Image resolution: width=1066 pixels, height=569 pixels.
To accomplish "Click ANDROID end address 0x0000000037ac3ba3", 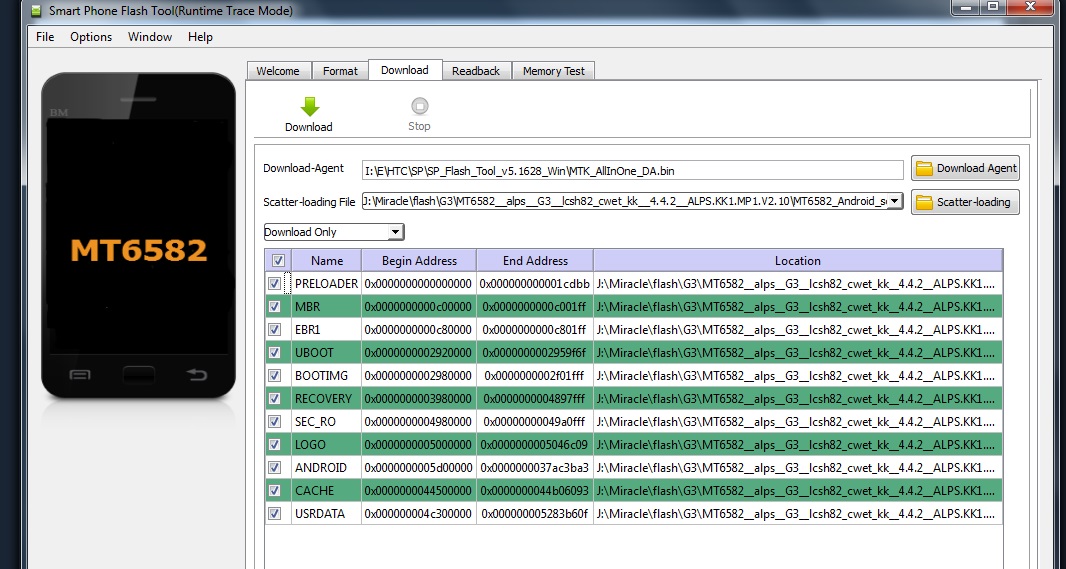I will point(535,468).
